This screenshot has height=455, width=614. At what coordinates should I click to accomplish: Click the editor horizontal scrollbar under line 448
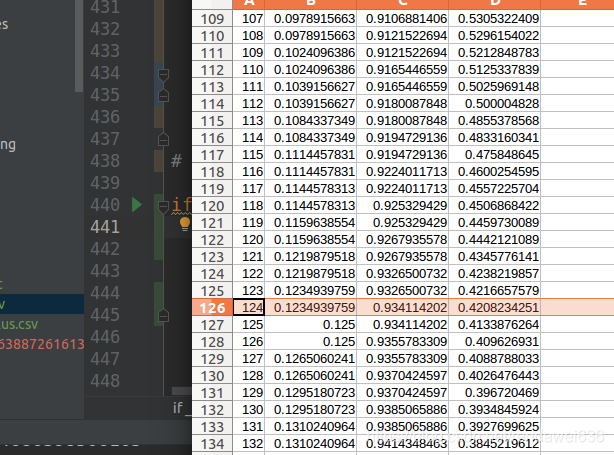(182, 391)
